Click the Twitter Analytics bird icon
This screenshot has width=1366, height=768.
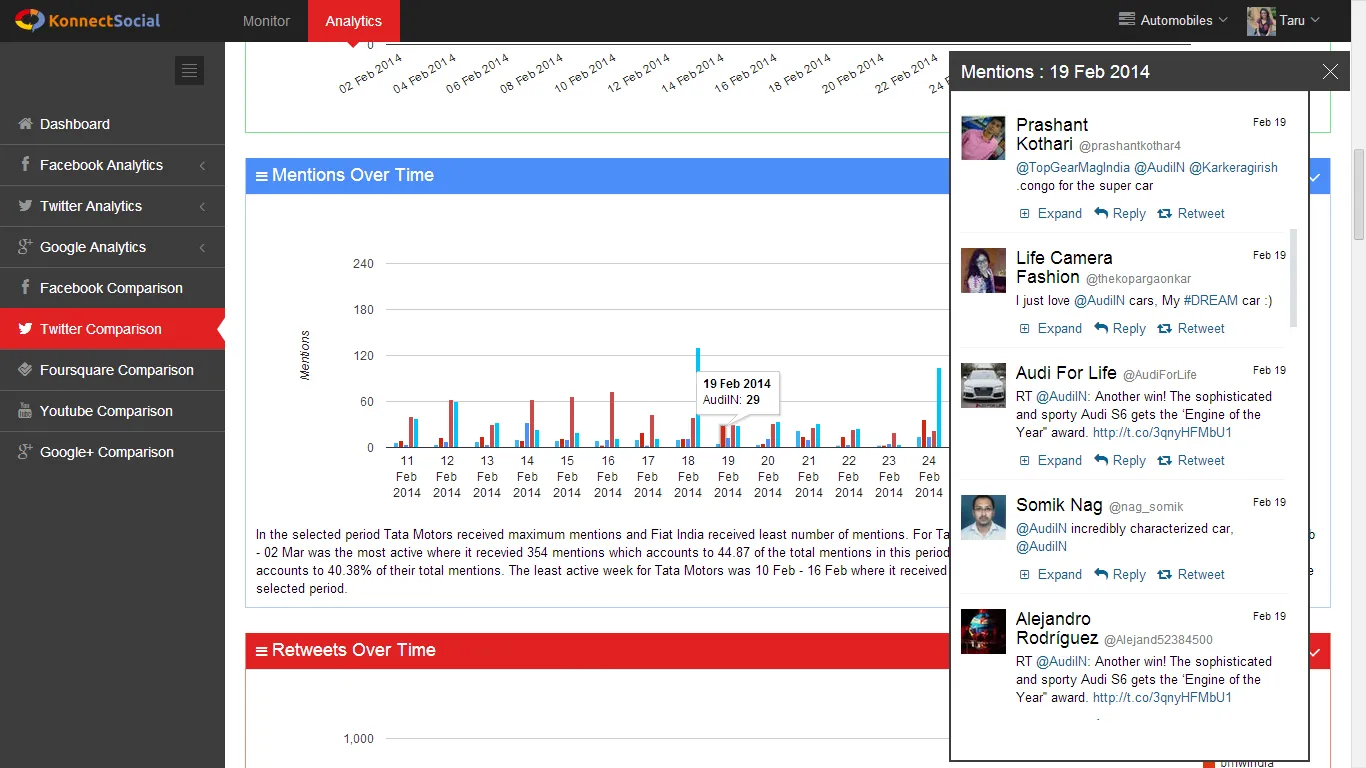coord(25,206)
